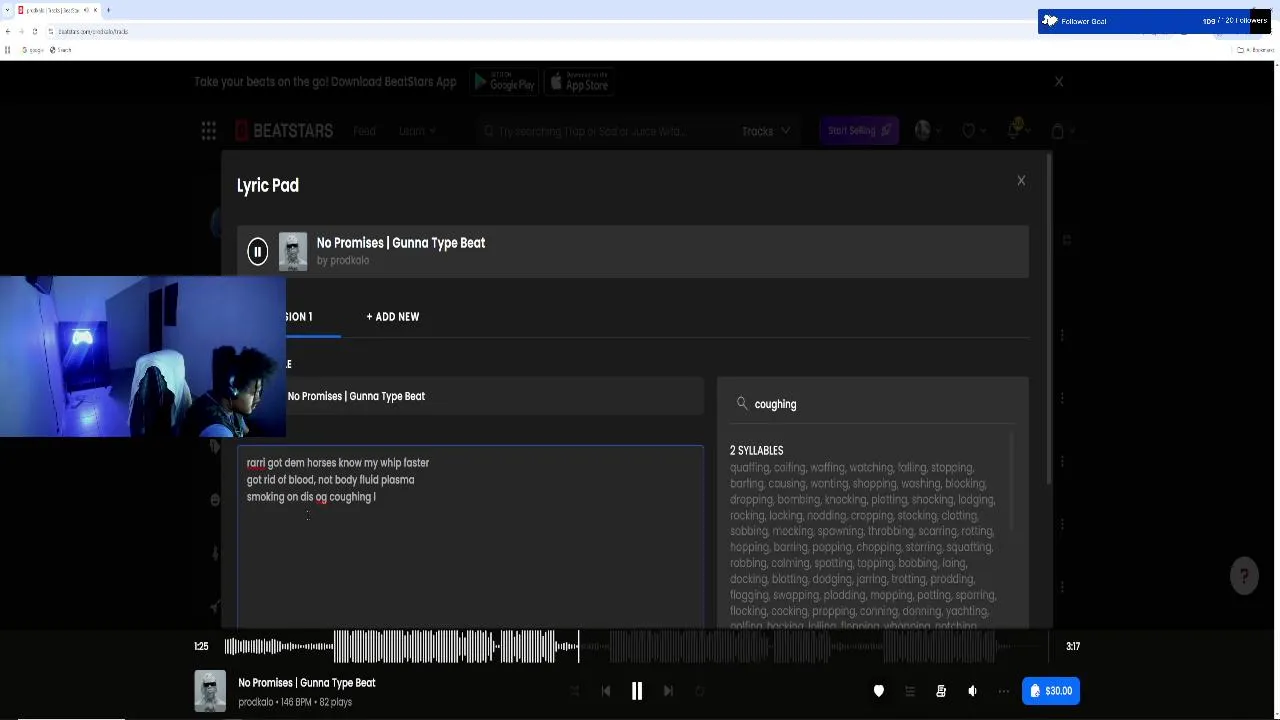
Task: Open the Feed menu item
Action: (x=364, y=131)
